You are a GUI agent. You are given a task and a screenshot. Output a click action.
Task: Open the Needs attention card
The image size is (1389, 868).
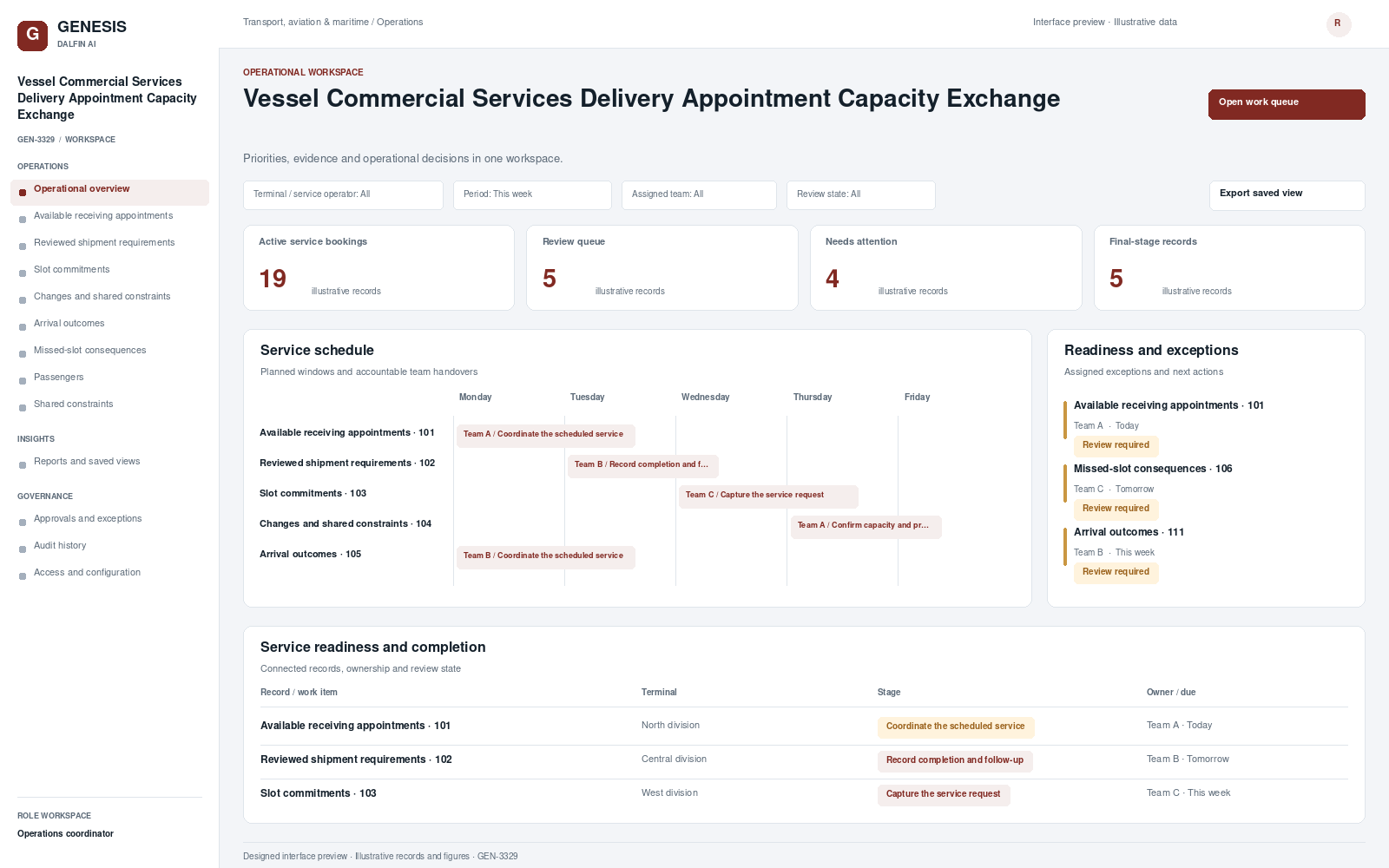pos(946,267)
